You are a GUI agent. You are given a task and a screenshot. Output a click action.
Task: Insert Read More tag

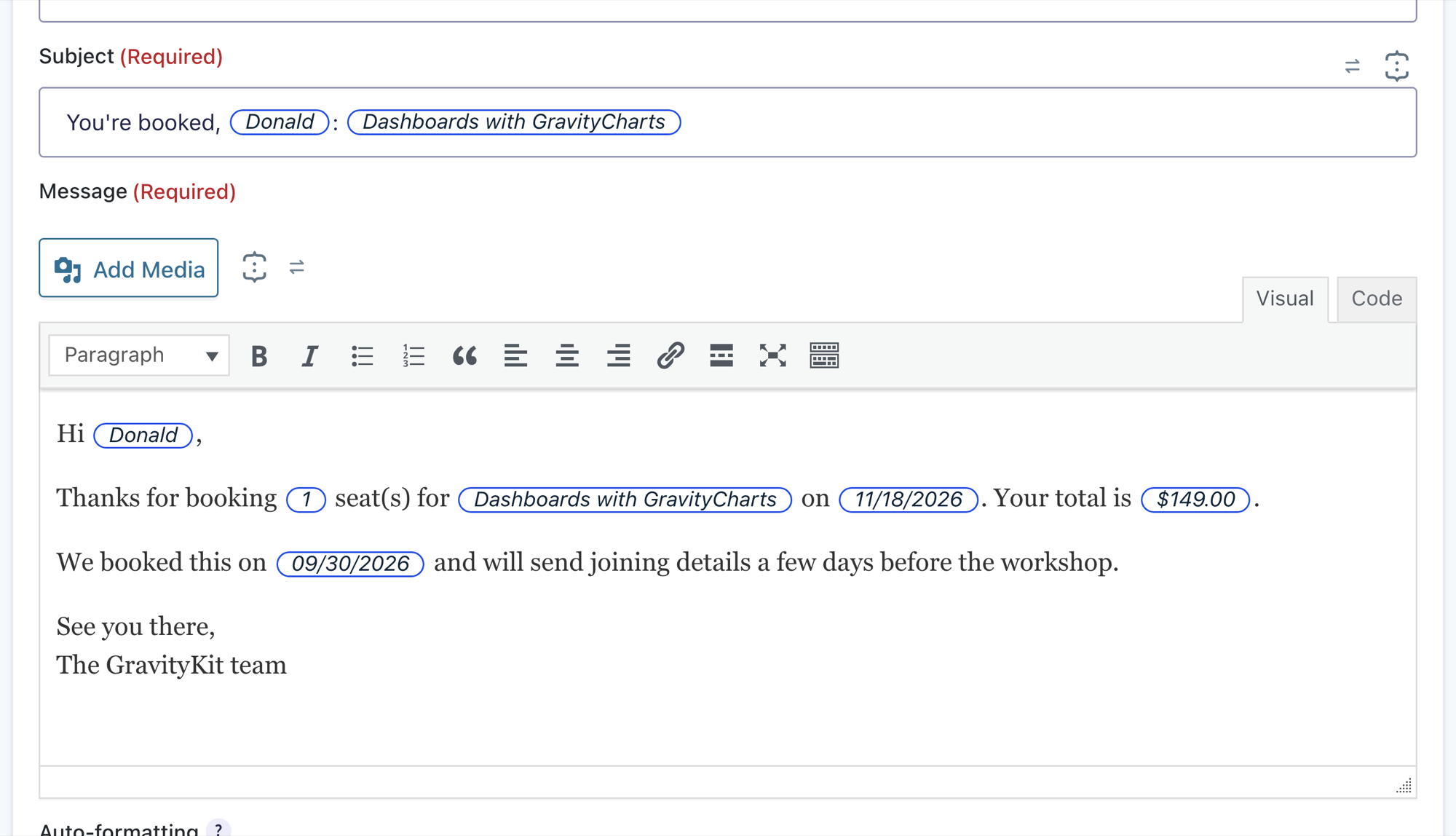[721, 355]
